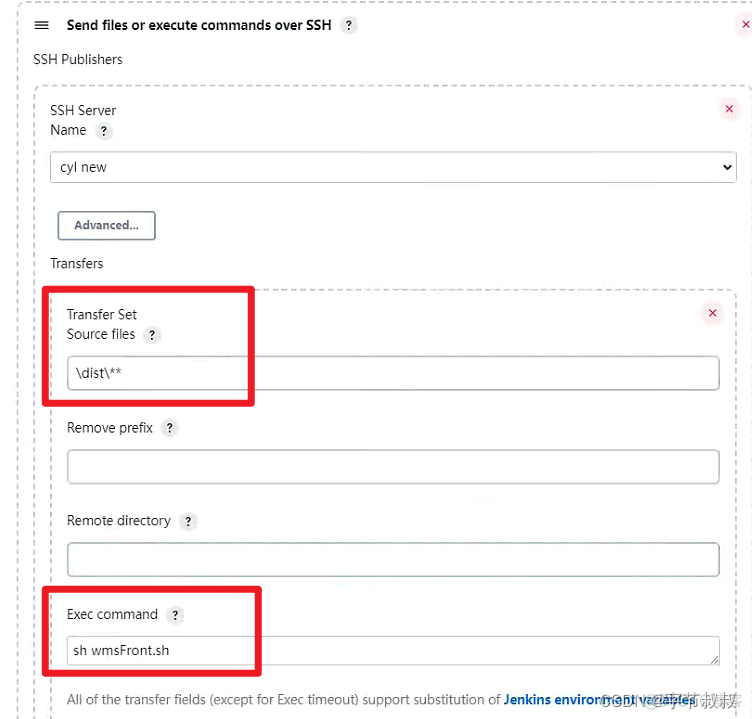
Task: Click the Remote directory input field
Action: [x=393, y=559]
